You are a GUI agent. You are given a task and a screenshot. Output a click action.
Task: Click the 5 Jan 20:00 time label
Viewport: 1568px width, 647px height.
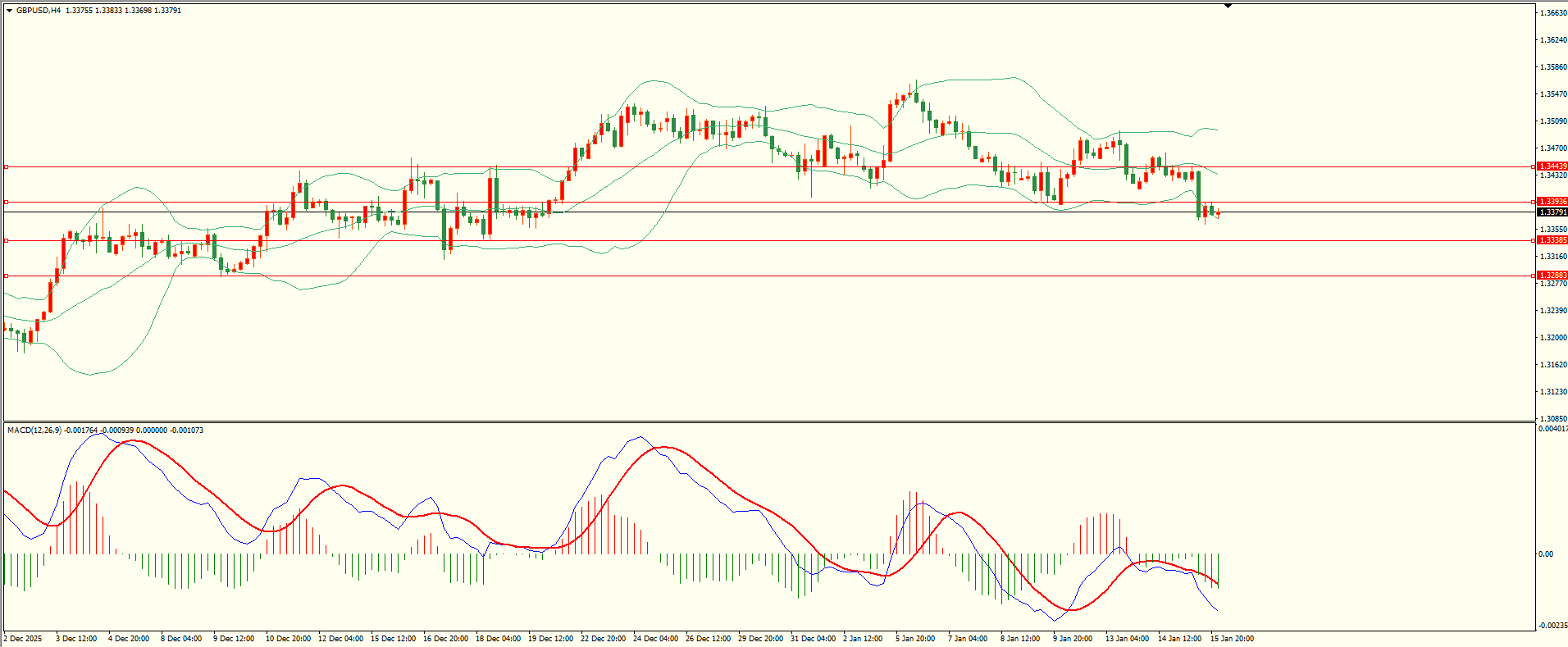[x=914, y=639]
